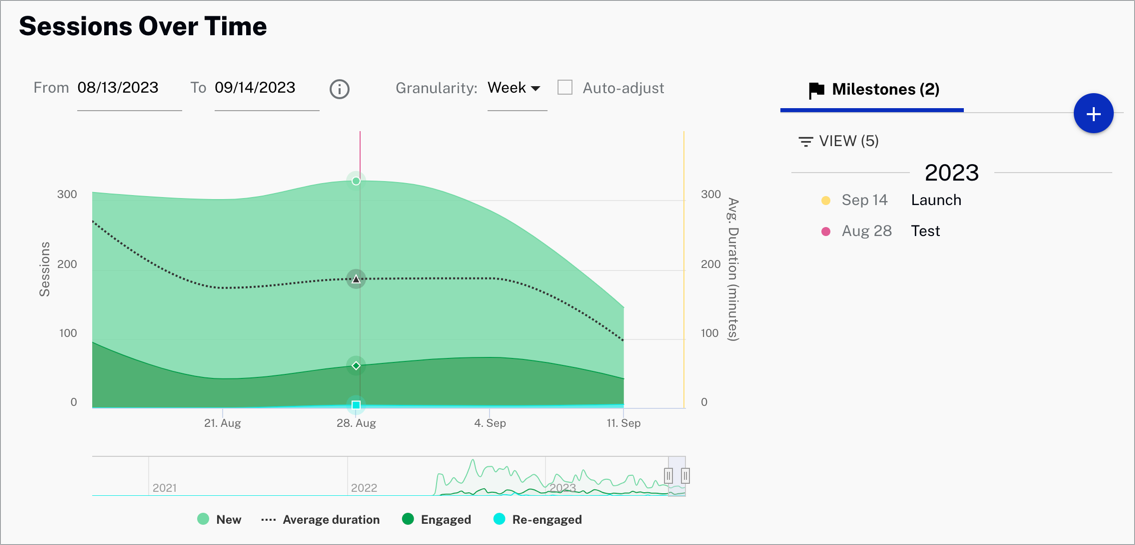Open the Launch milestone on Sep 14
This screenshot has height=545, width=1135.
click(x=935, y=200)
